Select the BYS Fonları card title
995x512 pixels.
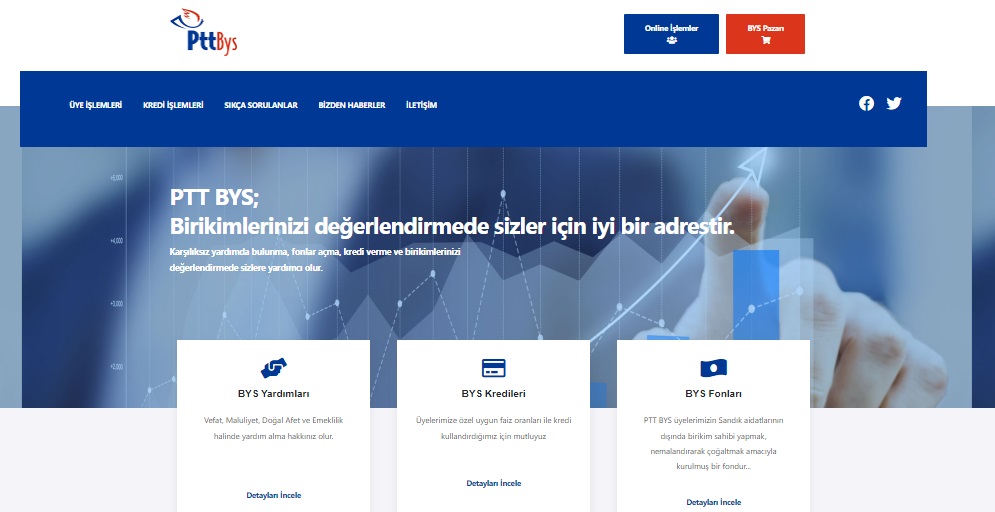[x=713, y=393]
